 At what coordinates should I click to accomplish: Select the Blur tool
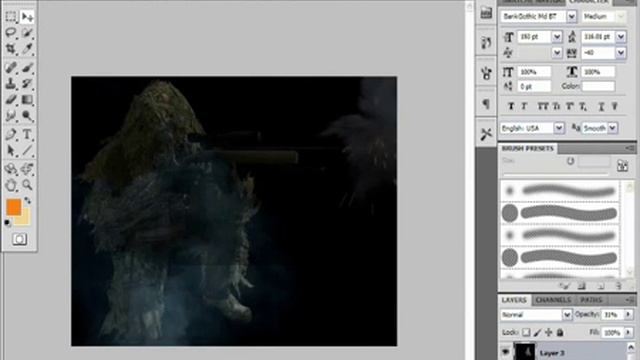[x=11, y=116]
